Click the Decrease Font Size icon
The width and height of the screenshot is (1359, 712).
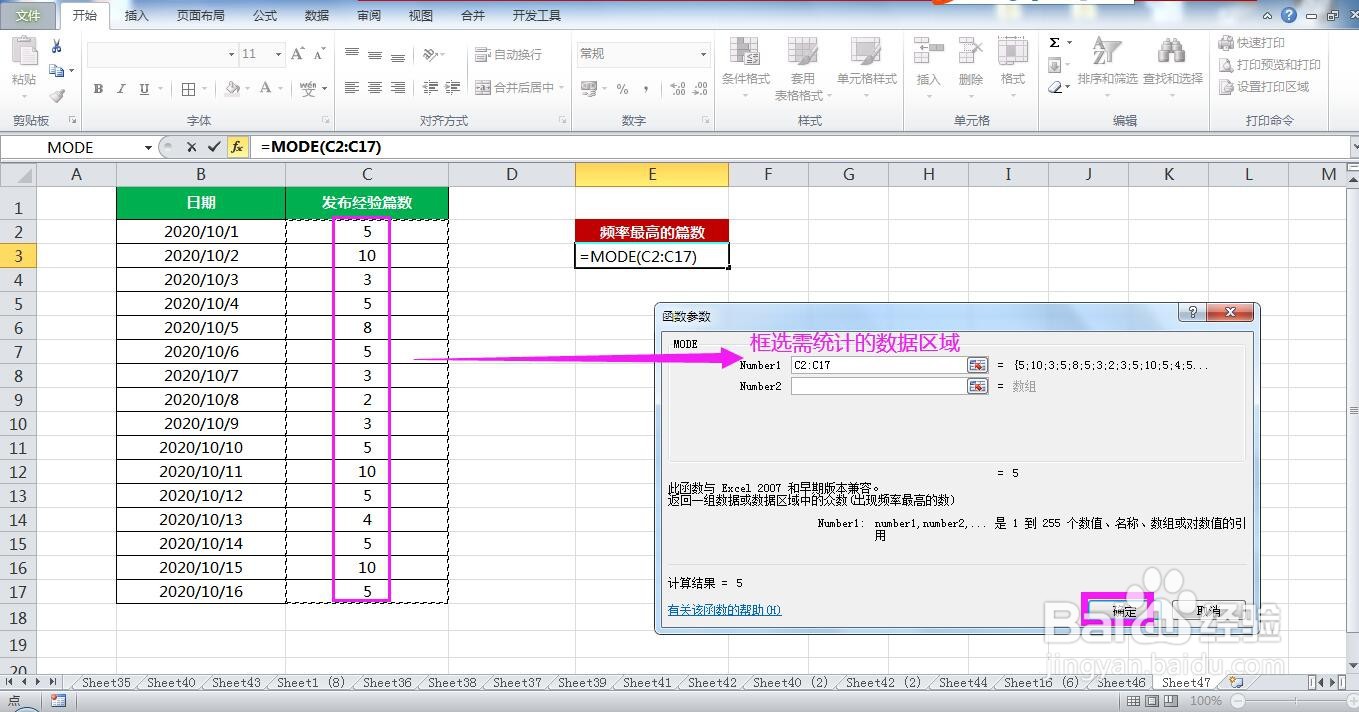pyautogui.click(x=319, y=54)
